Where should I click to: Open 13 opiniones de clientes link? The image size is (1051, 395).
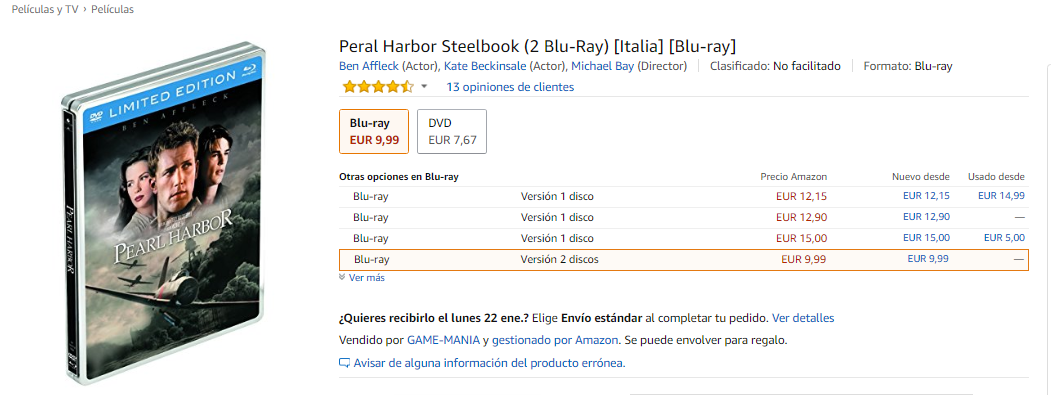(510, 87)
